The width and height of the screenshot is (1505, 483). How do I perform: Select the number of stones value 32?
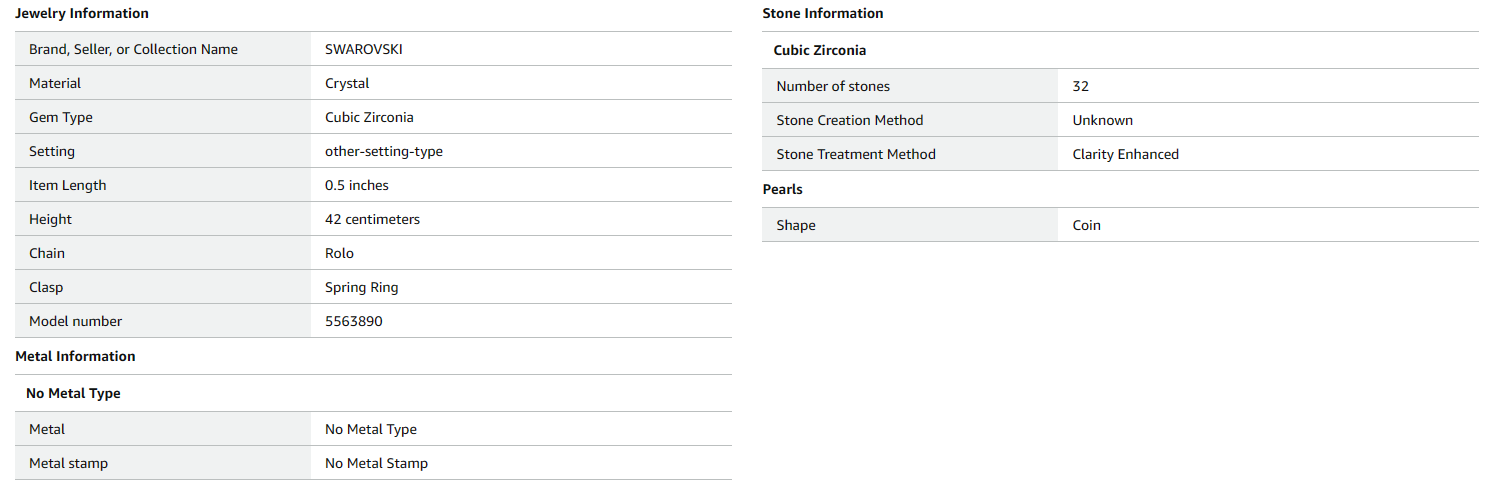point(1080,86)
